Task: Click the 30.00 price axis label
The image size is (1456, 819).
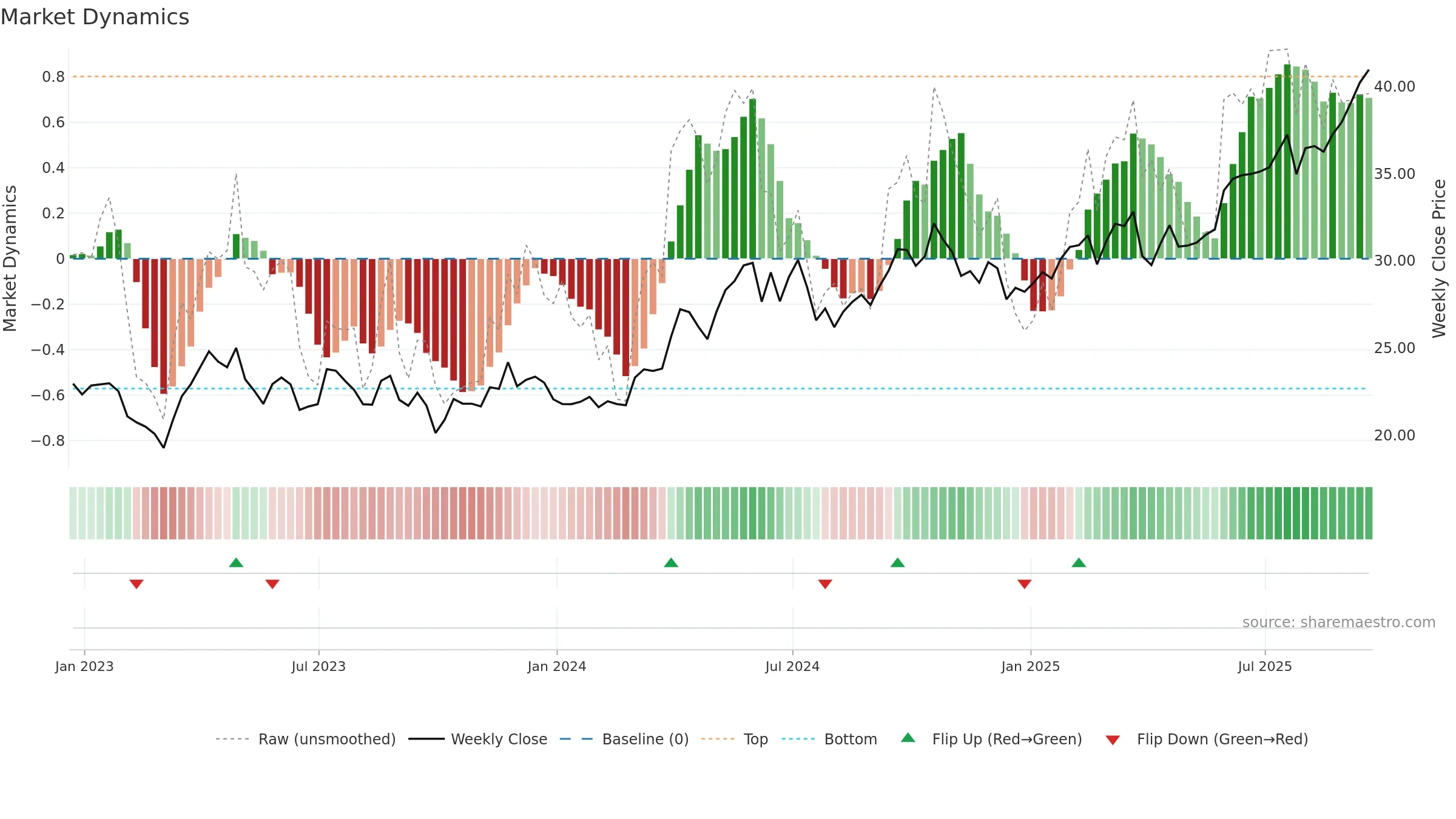Action: (x=1395, y=261)
